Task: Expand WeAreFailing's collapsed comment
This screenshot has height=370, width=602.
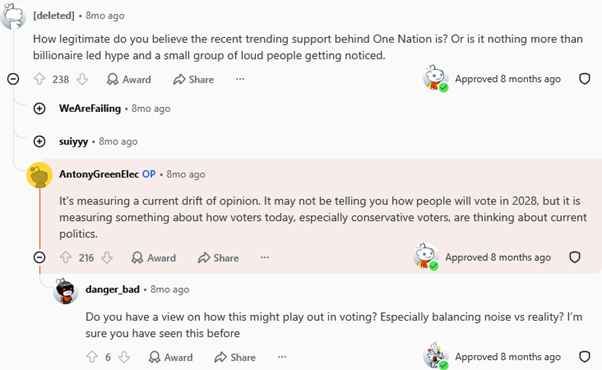Action: click(x=39, y=109)
